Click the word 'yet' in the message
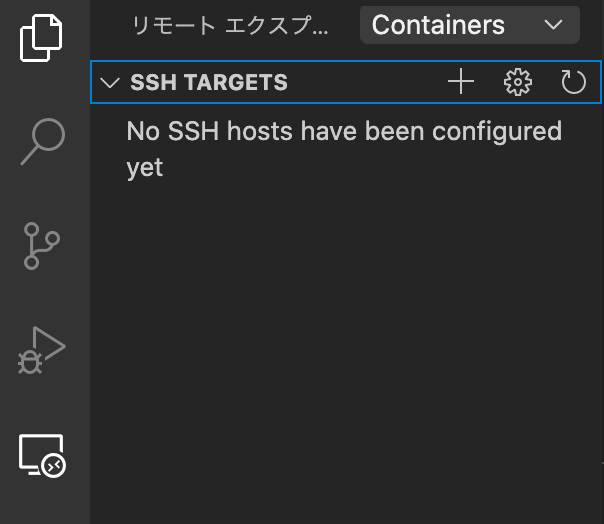604x524 pixels. [x=145, y=167]
